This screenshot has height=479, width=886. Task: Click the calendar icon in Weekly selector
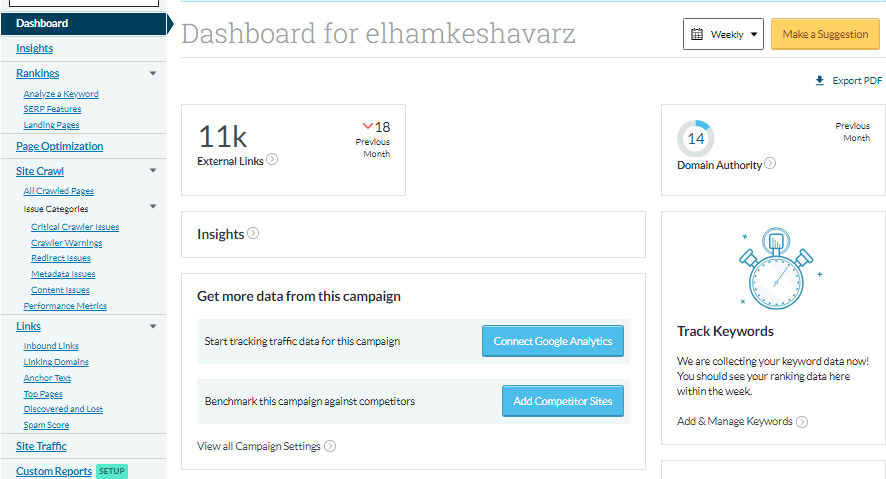pyautogui.click(x=697, y=34)
